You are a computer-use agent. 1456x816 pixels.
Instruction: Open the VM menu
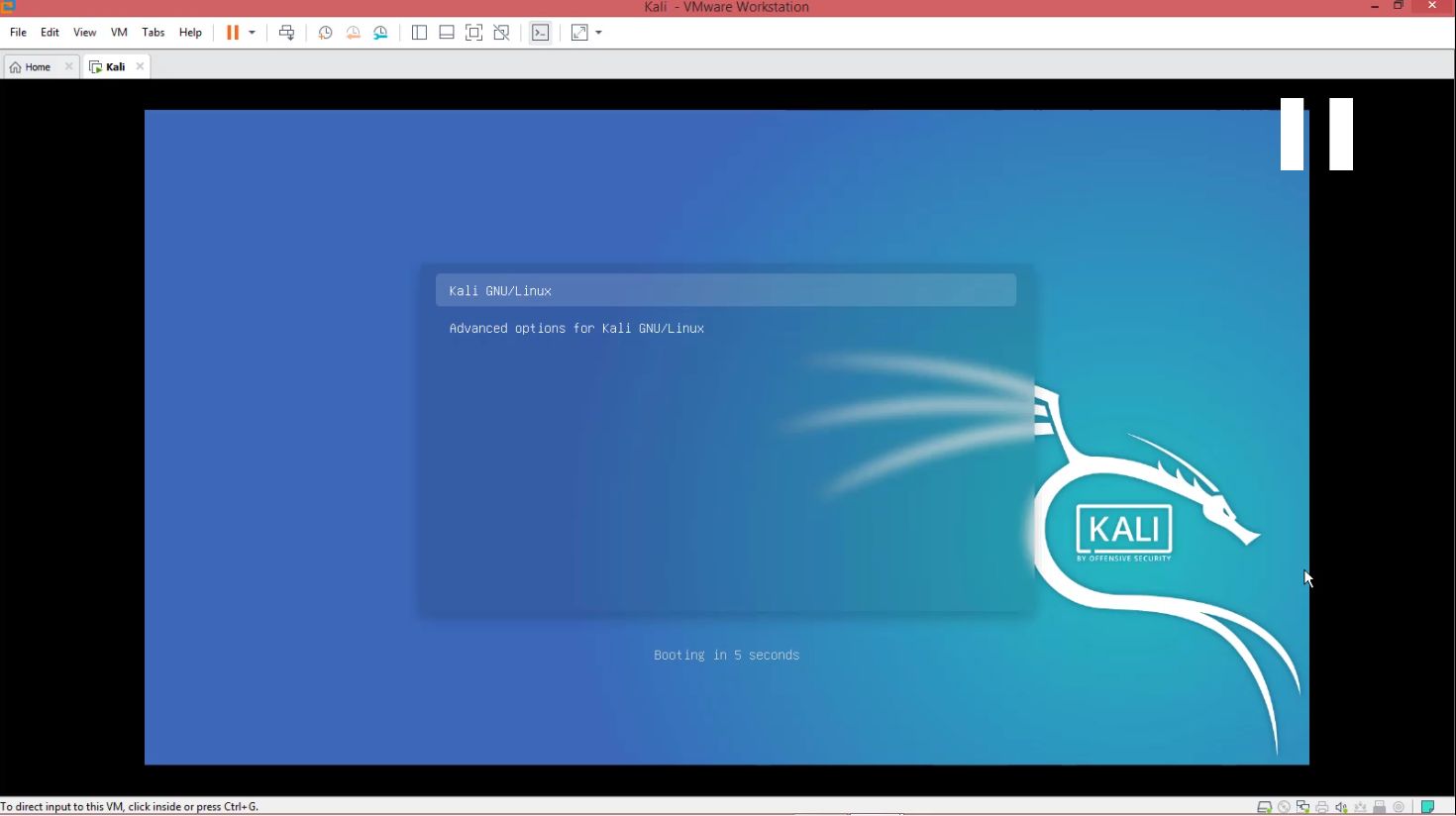(x=119, y=33)
